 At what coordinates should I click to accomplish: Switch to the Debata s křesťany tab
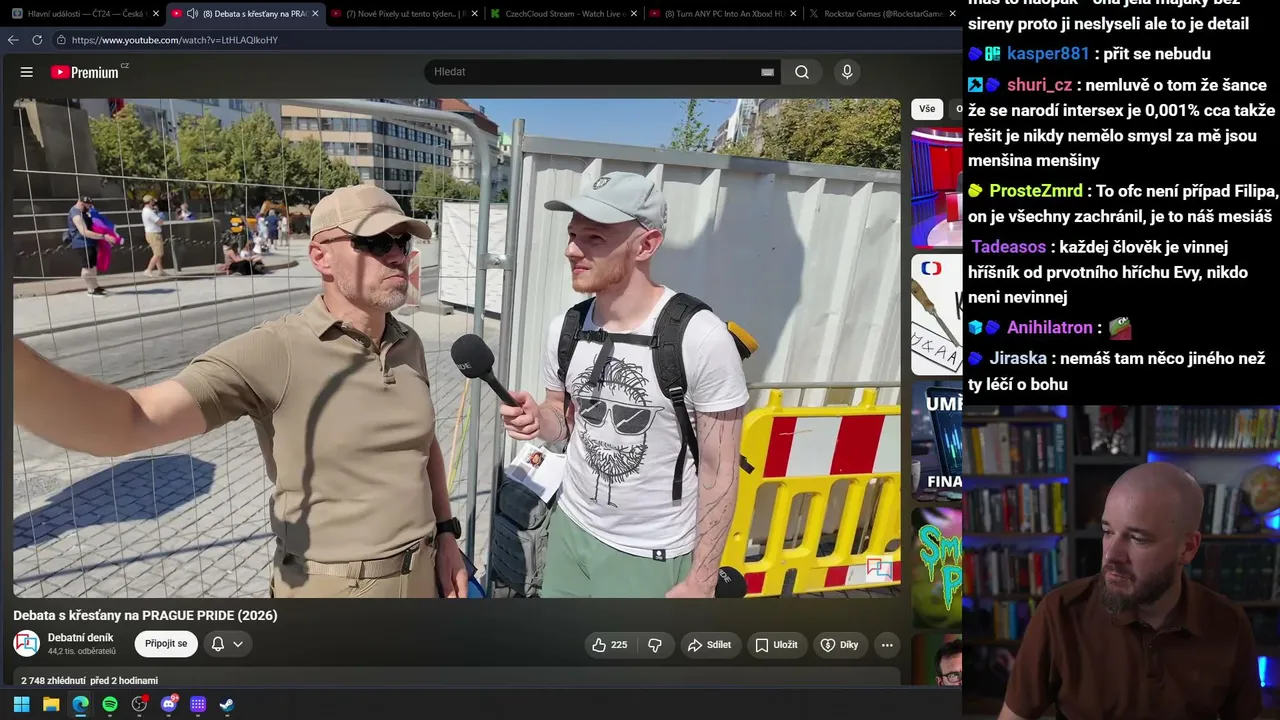click(x=245, y=14)
